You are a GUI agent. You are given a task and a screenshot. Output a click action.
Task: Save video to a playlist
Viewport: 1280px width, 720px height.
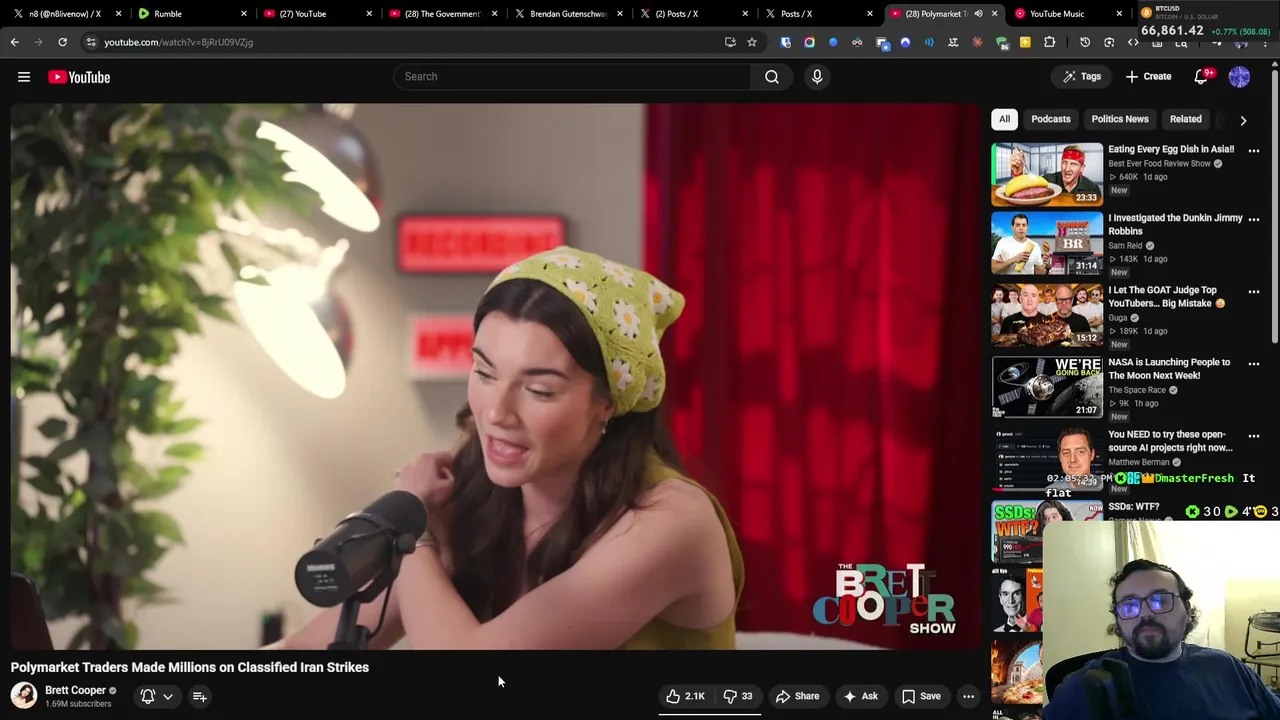click(x=921, y=696)
